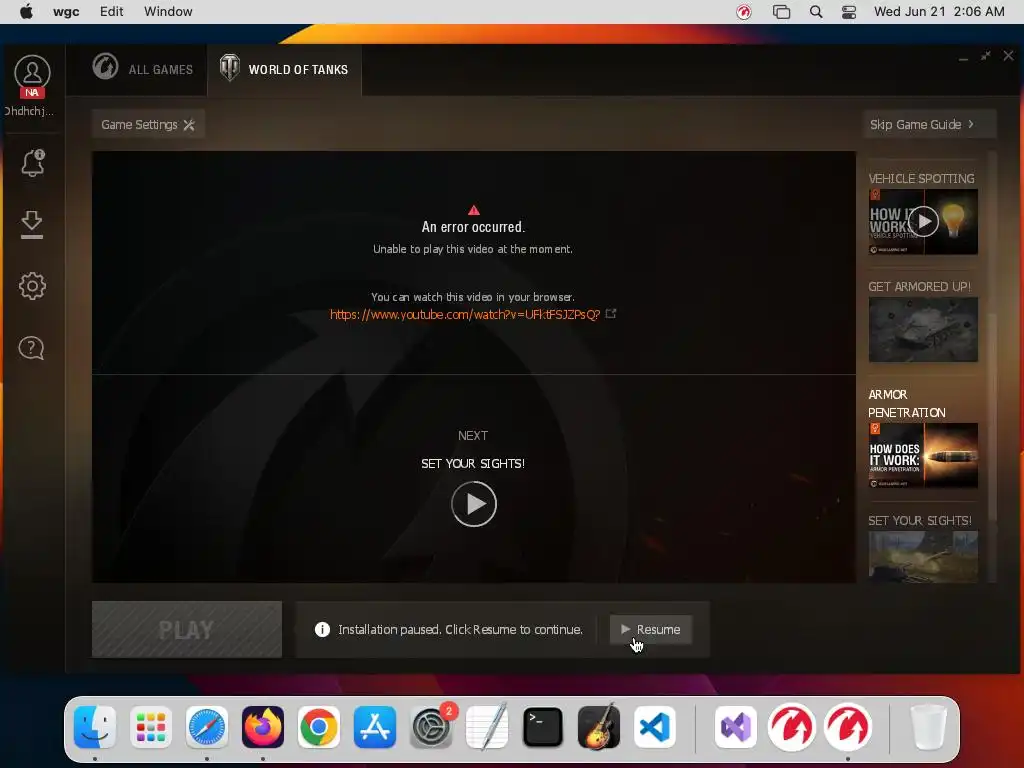Click the Resume installation button
1024x768 pixels.
pyautogui.click(x=650, y=630)
